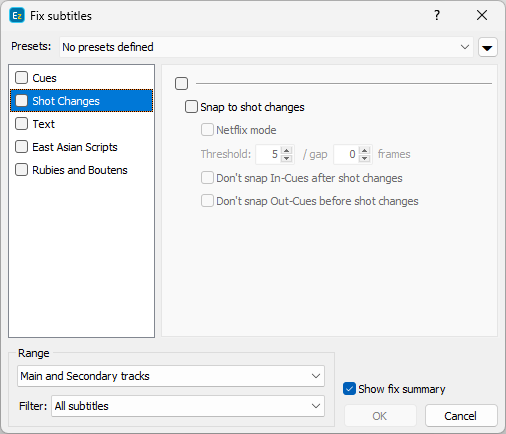Viewport: 506px width, 434px height.
Task: Increase the Threshold value with up arrow
Action: [287, 150]
